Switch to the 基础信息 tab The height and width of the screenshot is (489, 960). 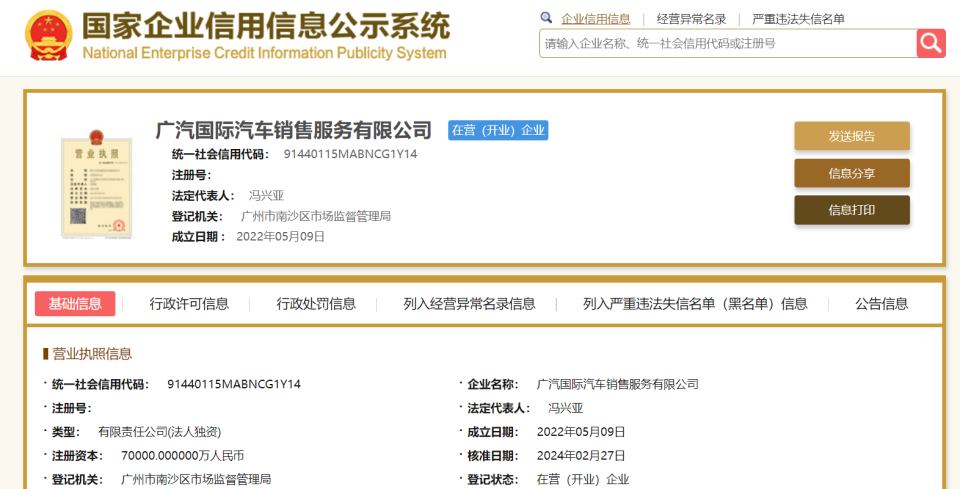(x=75, y=304)
